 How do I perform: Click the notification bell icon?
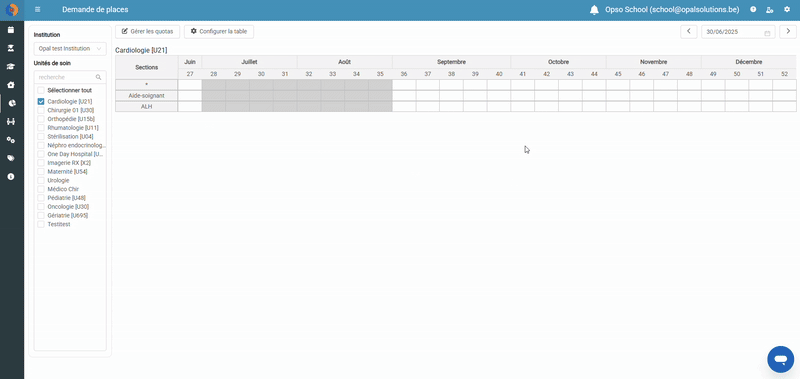click(x=594, y=10)
